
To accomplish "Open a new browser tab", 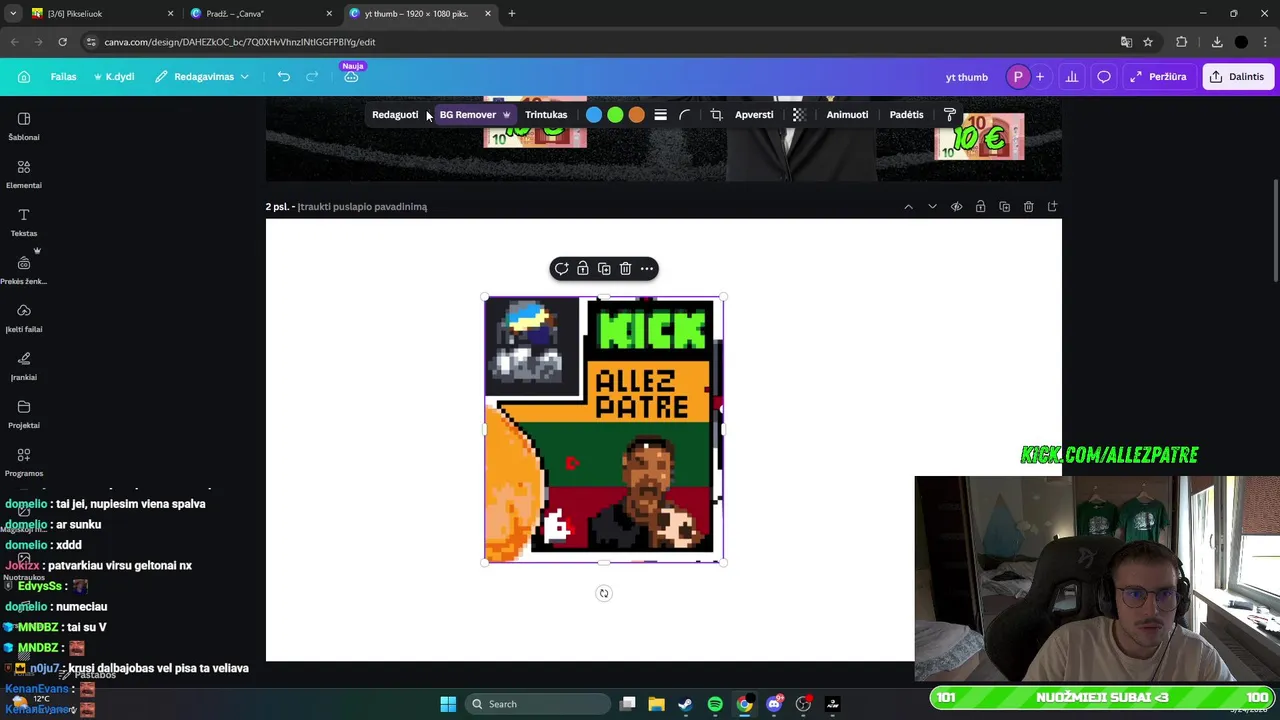I will [512, 14].
